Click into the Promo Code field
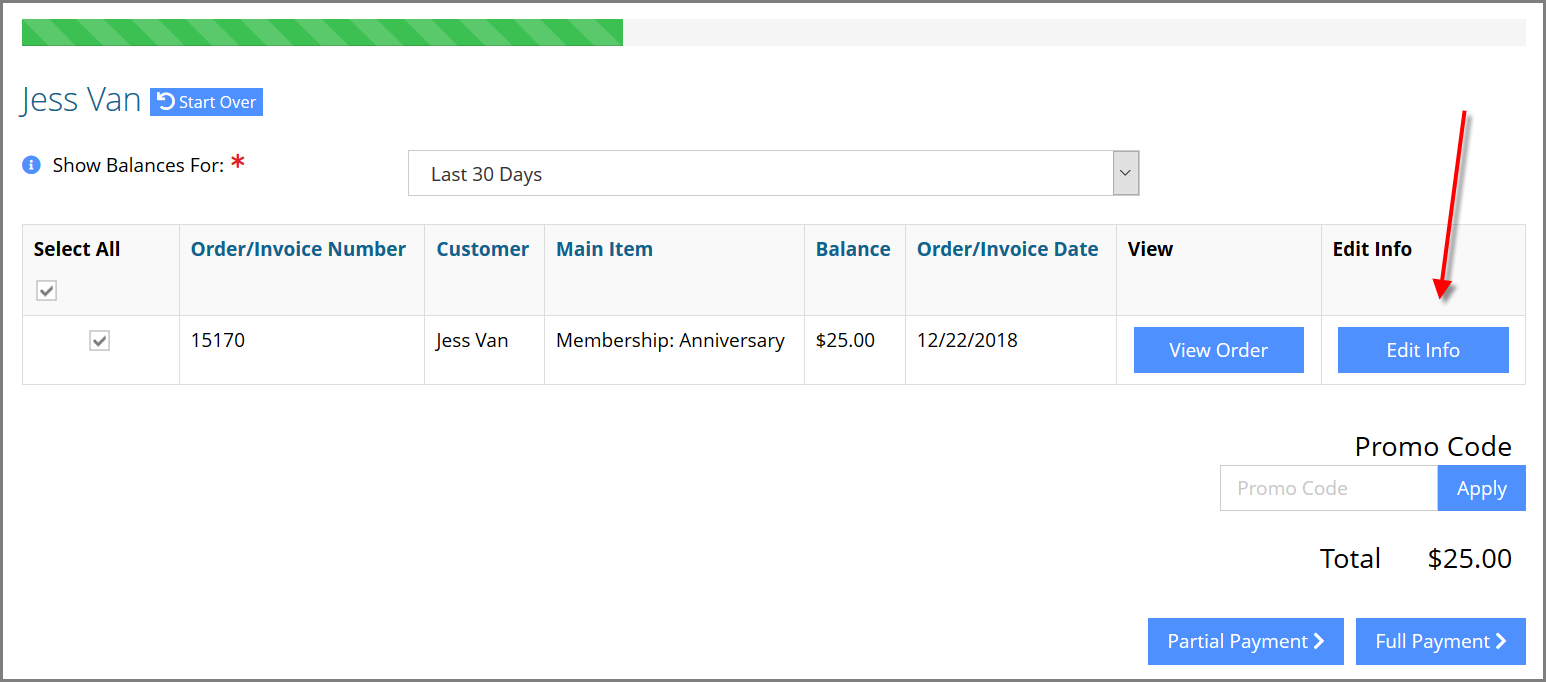Image resolution: width=1546 pixels, height=682 pixels. point(1329,488)
